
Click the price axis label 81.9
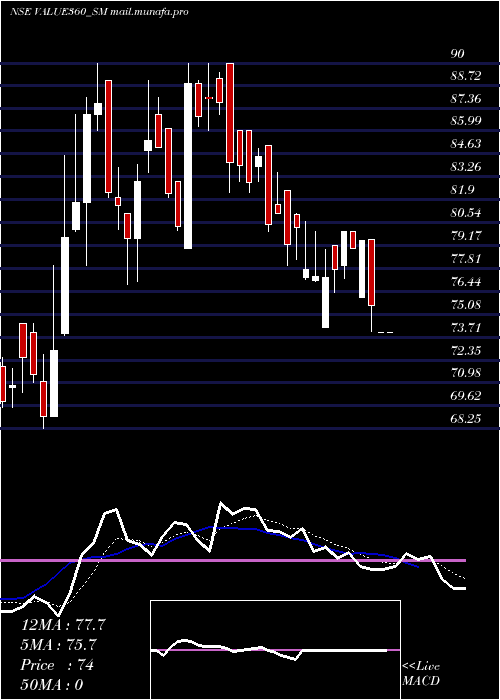(x=463, y=190)
